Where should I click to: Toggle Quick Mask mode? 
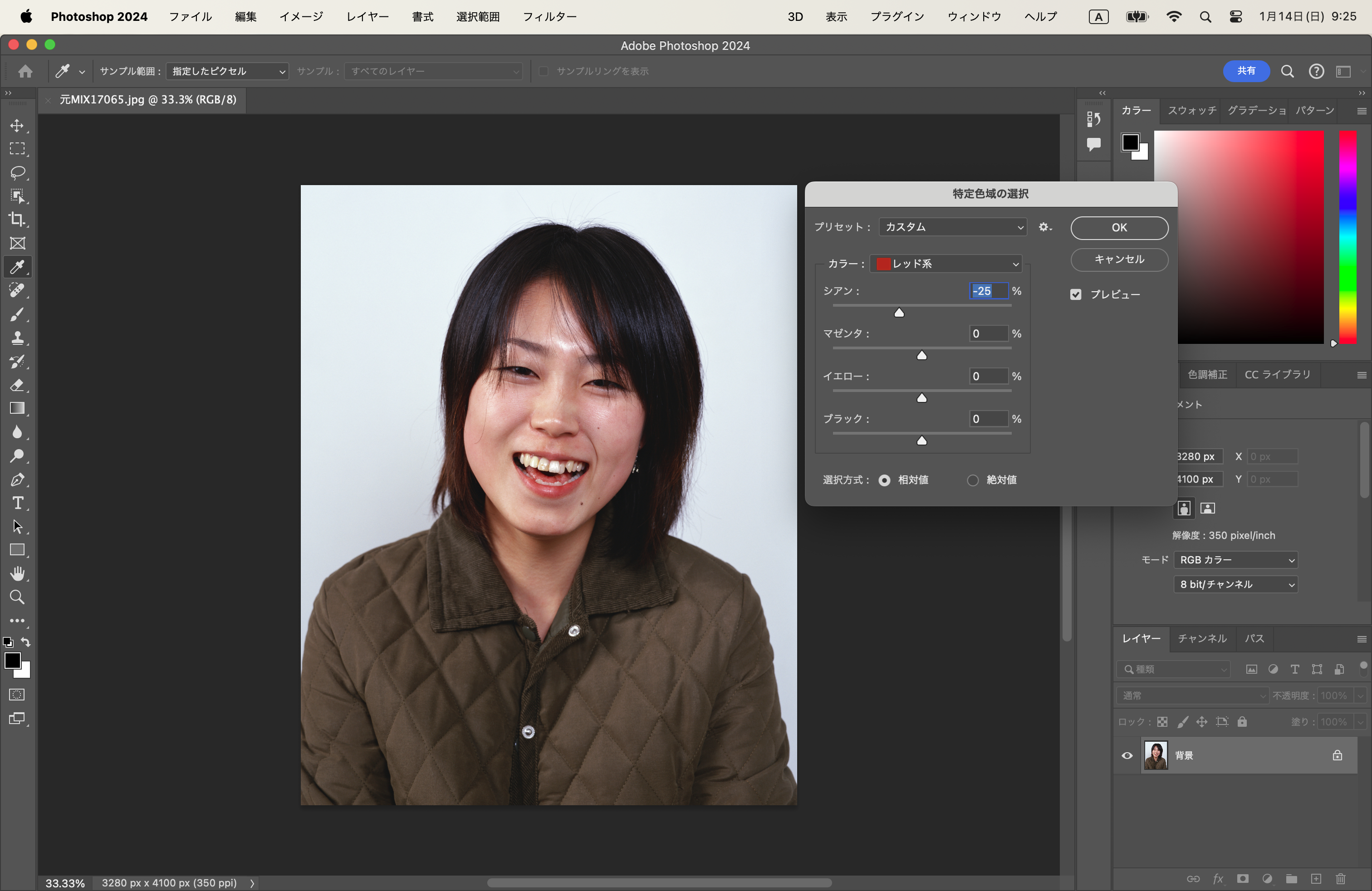click(x=17, y=695)
